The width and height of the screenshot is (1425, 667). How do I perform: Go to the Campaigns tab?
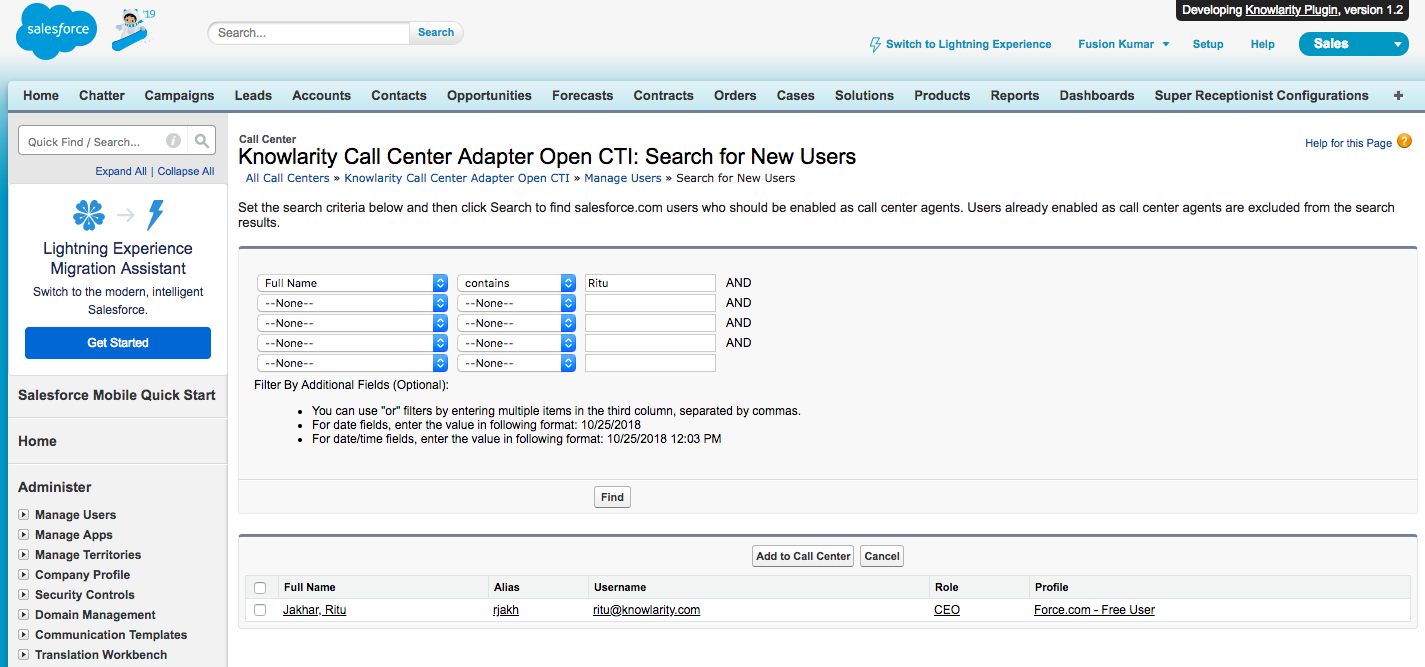179,96
